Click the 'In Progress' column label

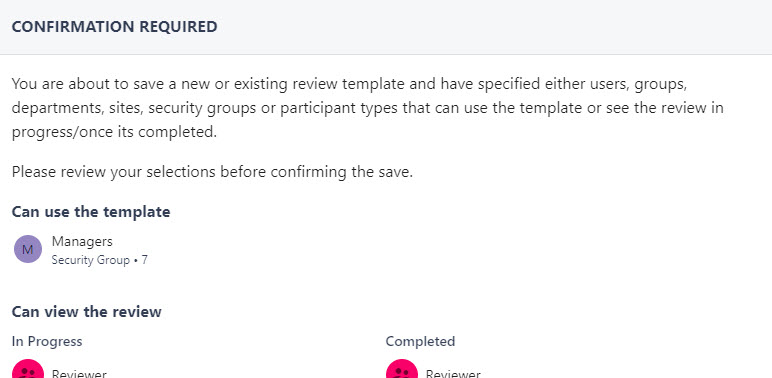47,341
